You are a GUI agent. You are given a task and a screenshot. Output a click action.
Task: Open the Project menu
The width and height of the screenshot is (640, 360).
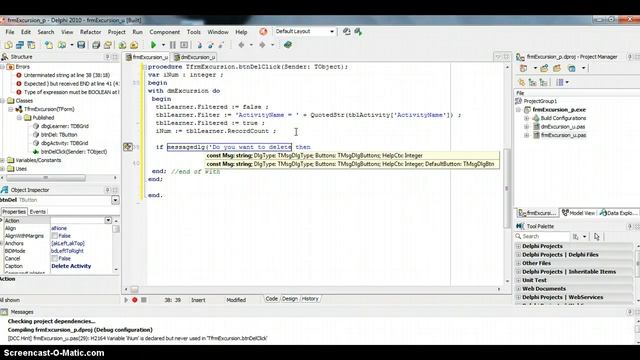click(117, 32)
